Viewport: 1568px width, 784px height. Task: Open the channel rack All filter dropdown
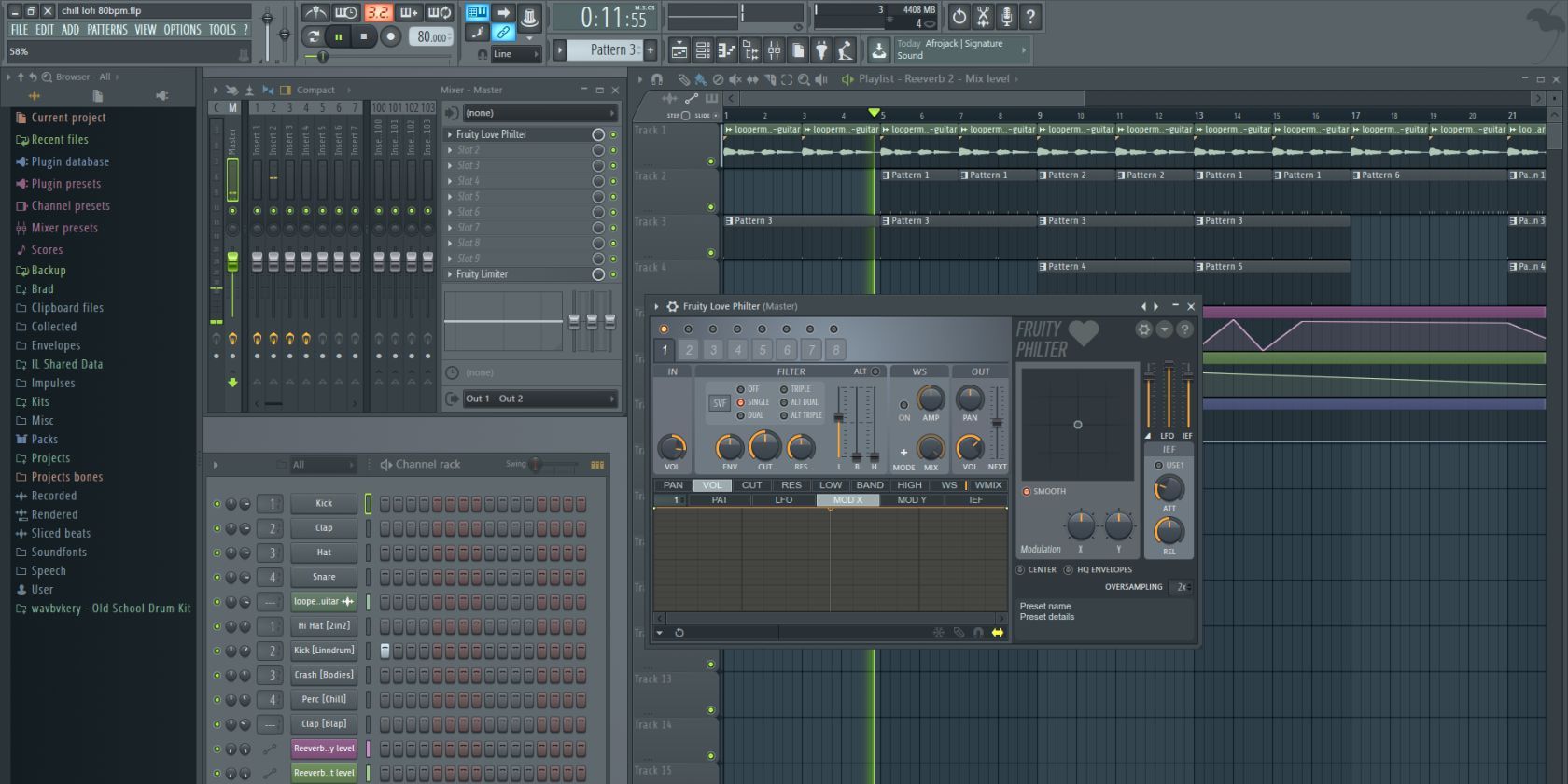pyautogui.click(x=324, y=465)
